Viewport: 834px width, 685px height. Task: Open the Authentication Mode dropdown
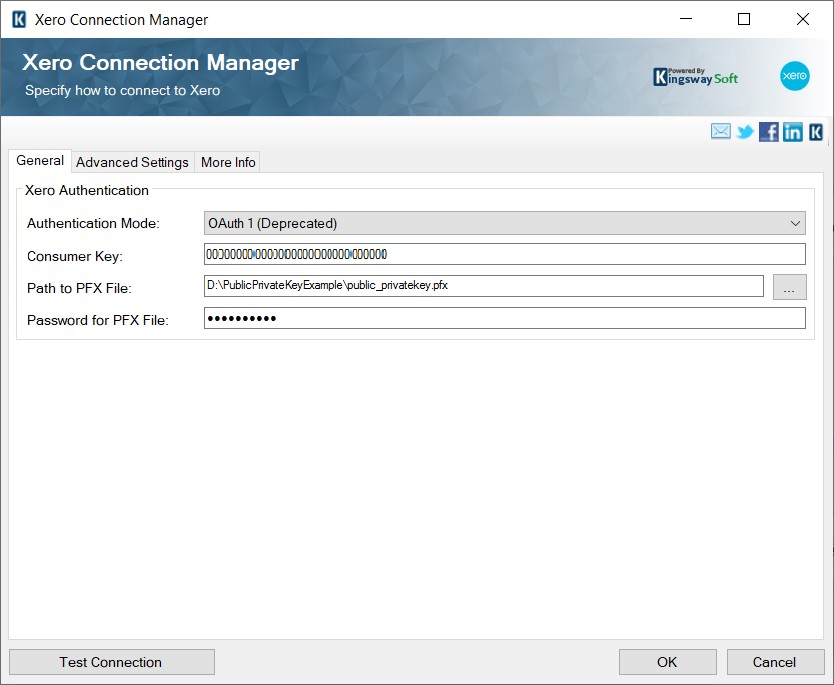pyautogui.click(x=505, y=223)
